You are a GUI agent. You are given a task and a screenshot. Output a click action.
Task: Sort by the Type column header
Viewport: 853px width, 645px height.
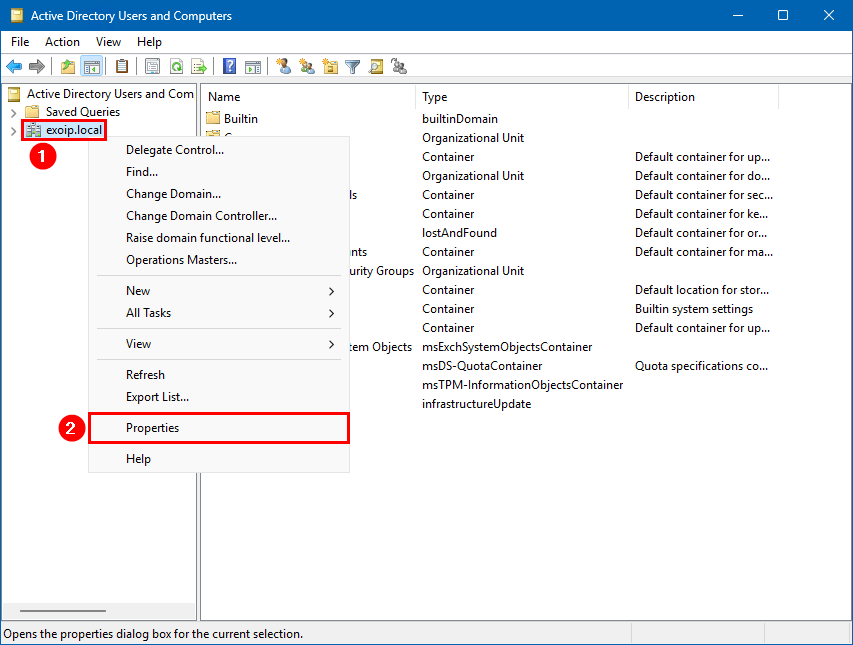coord(522,97)
